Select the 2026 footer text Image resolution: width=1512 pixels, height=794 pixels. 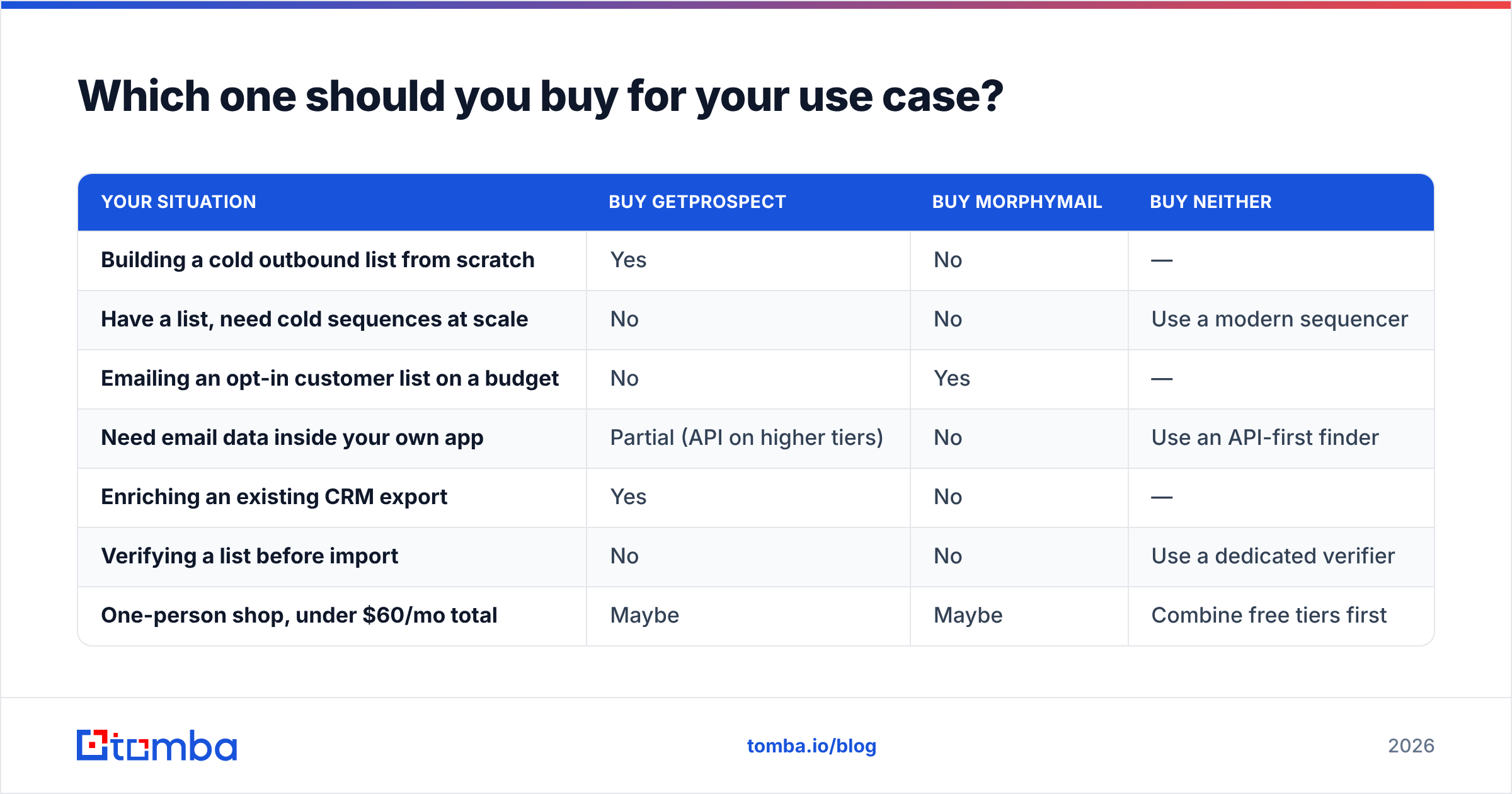click(1411, 746)
